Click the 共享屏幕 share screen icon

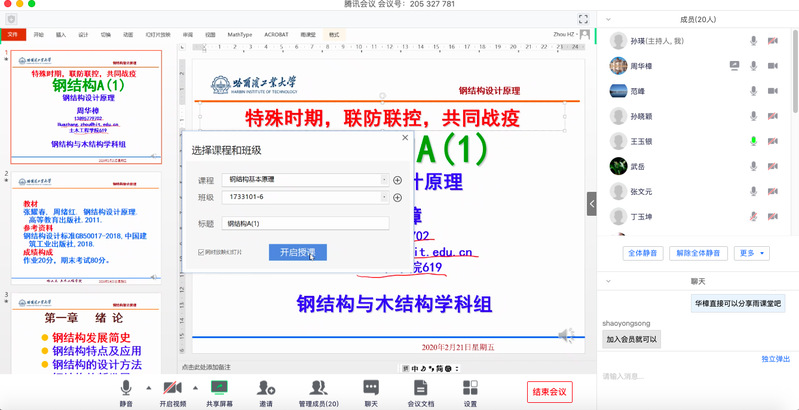pos(217,388)
